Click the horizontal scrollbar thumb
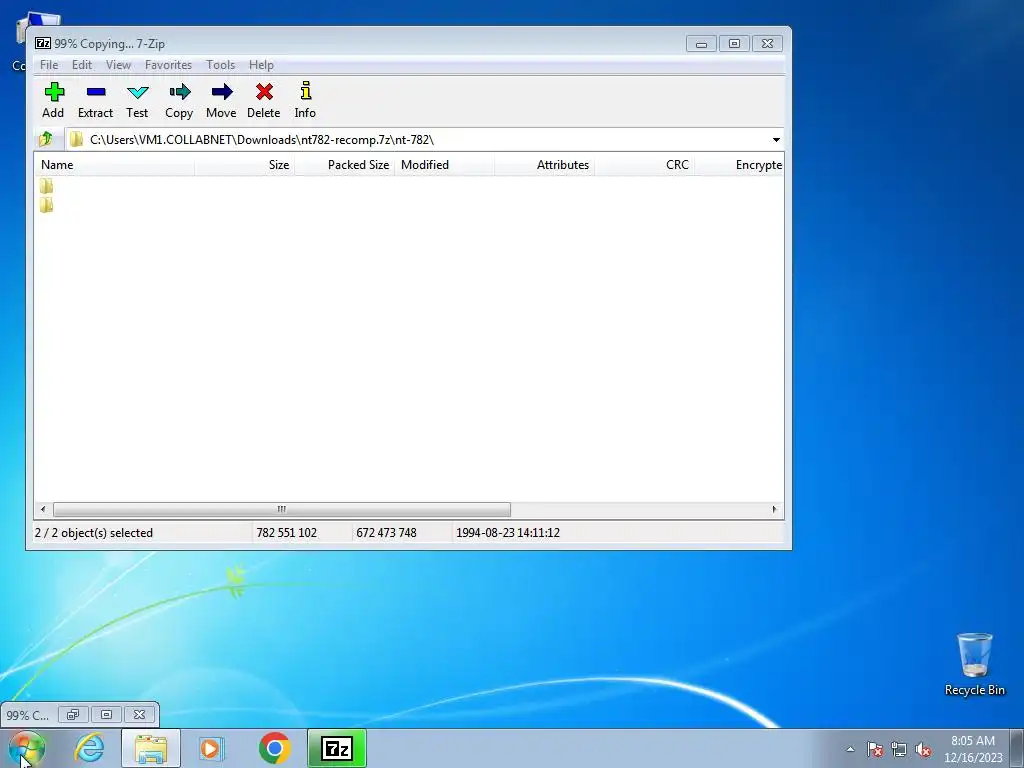 pyautogui.click(x=281, y=509)
